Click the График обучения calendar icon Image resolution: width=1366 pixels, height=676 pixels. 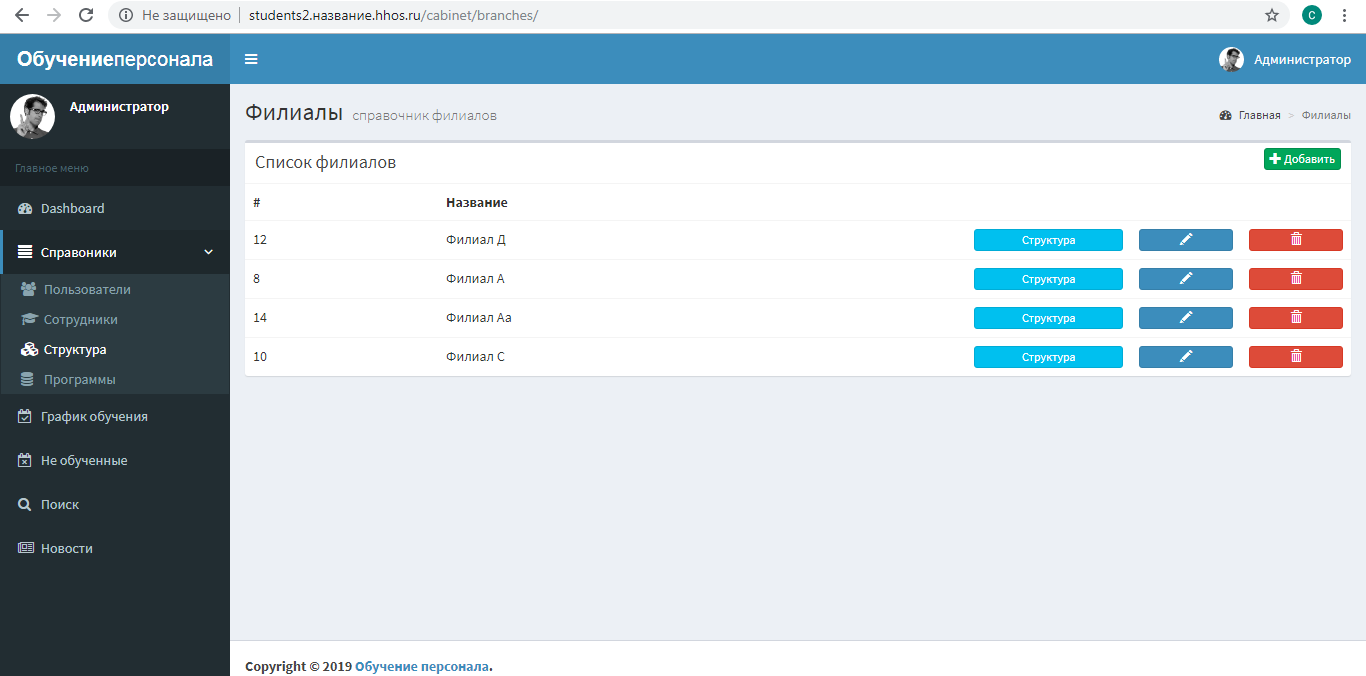pyautogui.click(x=25, y=417)
